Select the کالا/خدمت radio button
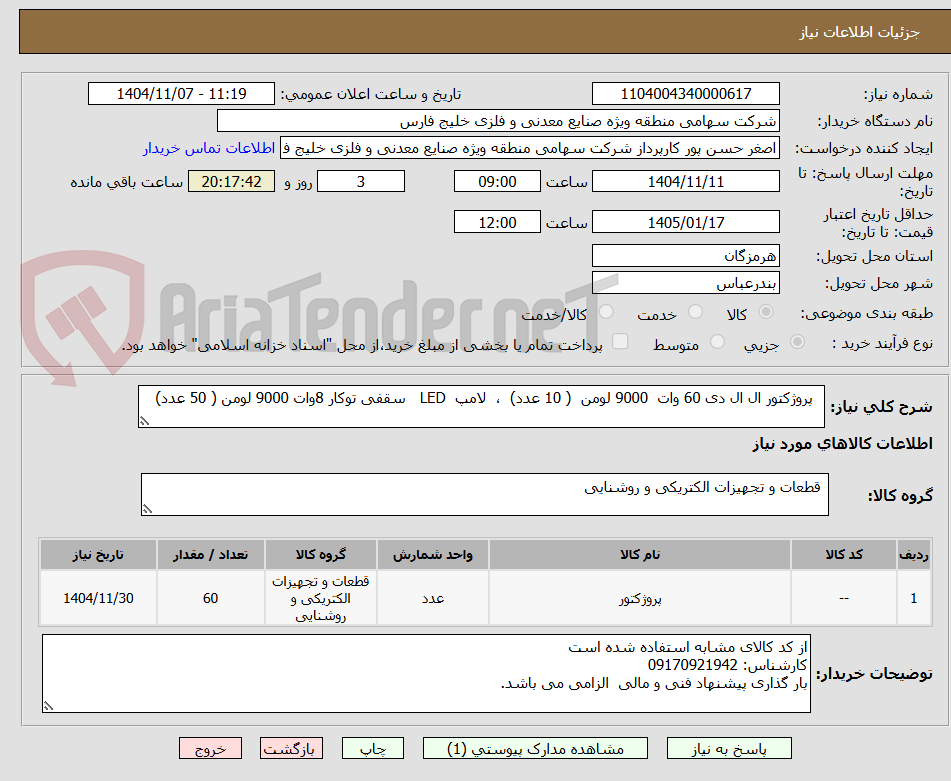The height and width of the screenshot is (781, 951). [x=606, y=312]
